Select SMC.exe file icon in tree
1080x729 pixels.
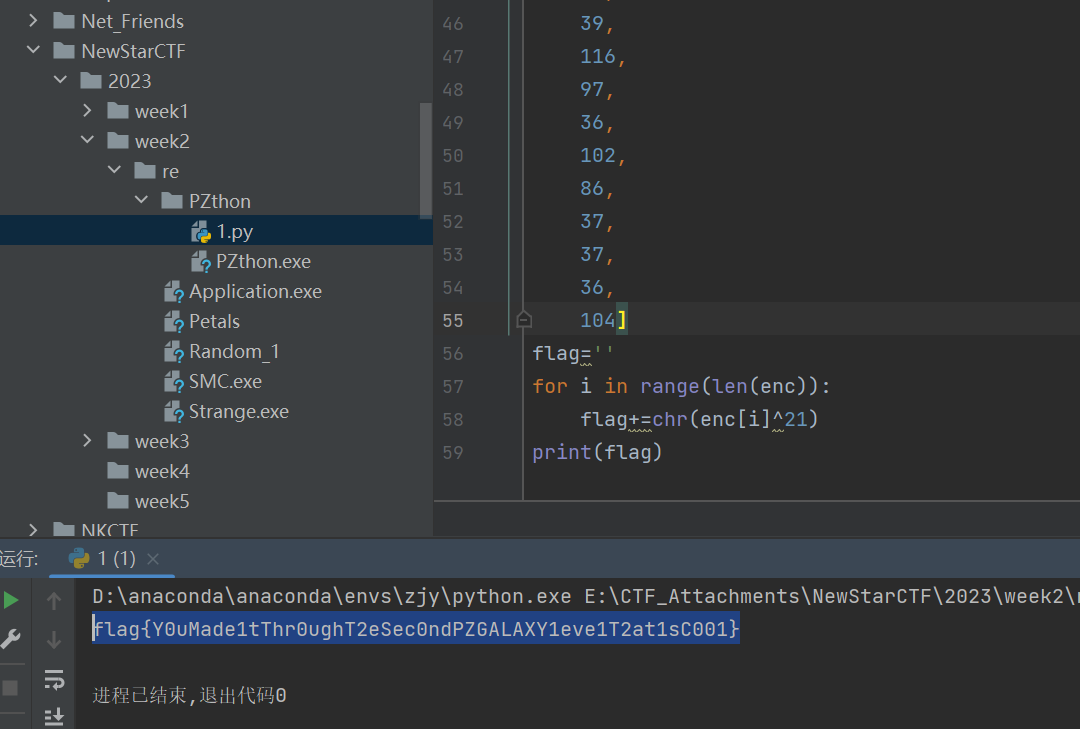pos(174,381)
